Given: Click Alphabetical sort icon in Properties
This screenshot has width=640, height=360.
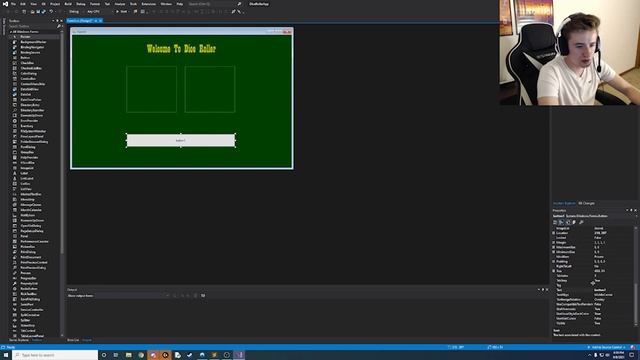Looking at the screenshot, I should 561,222.
